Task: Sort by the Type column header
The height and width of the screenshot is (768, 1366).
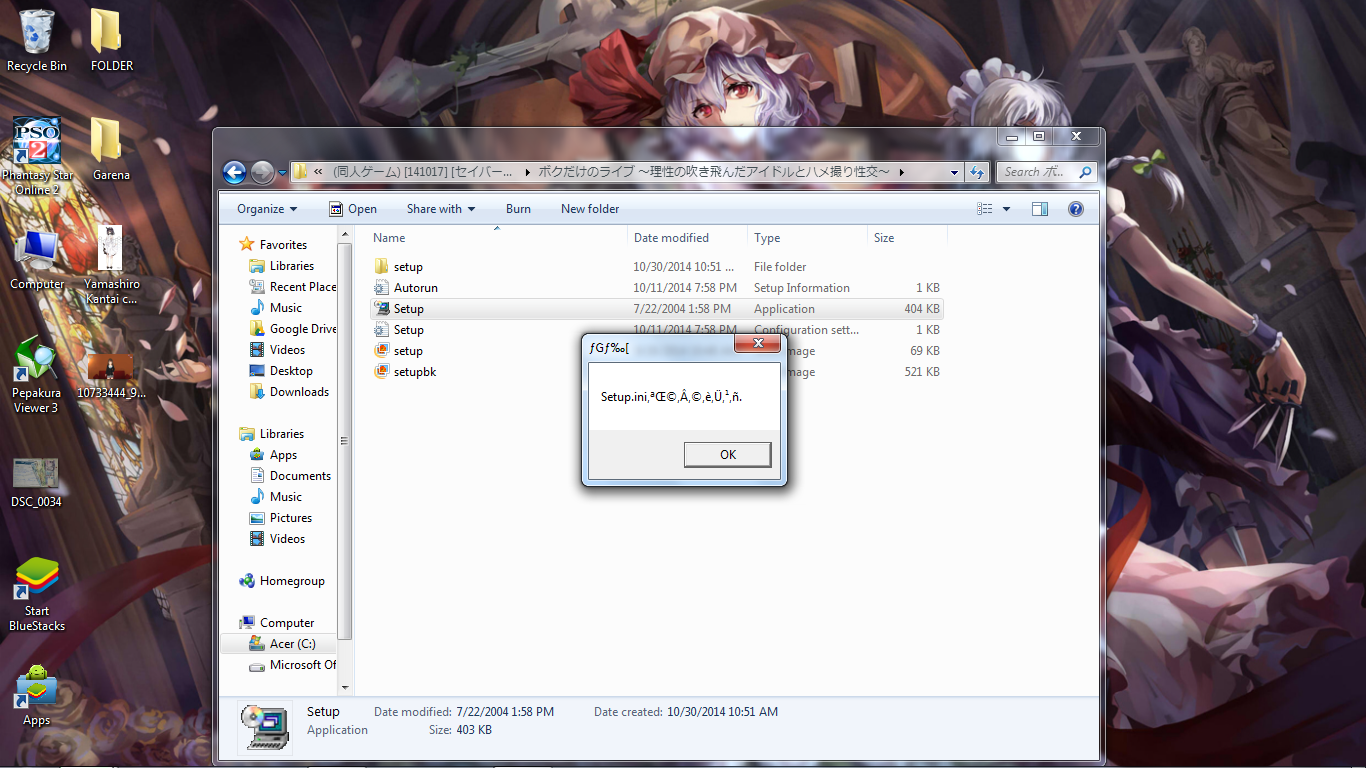Action: [x=807, y=238]
